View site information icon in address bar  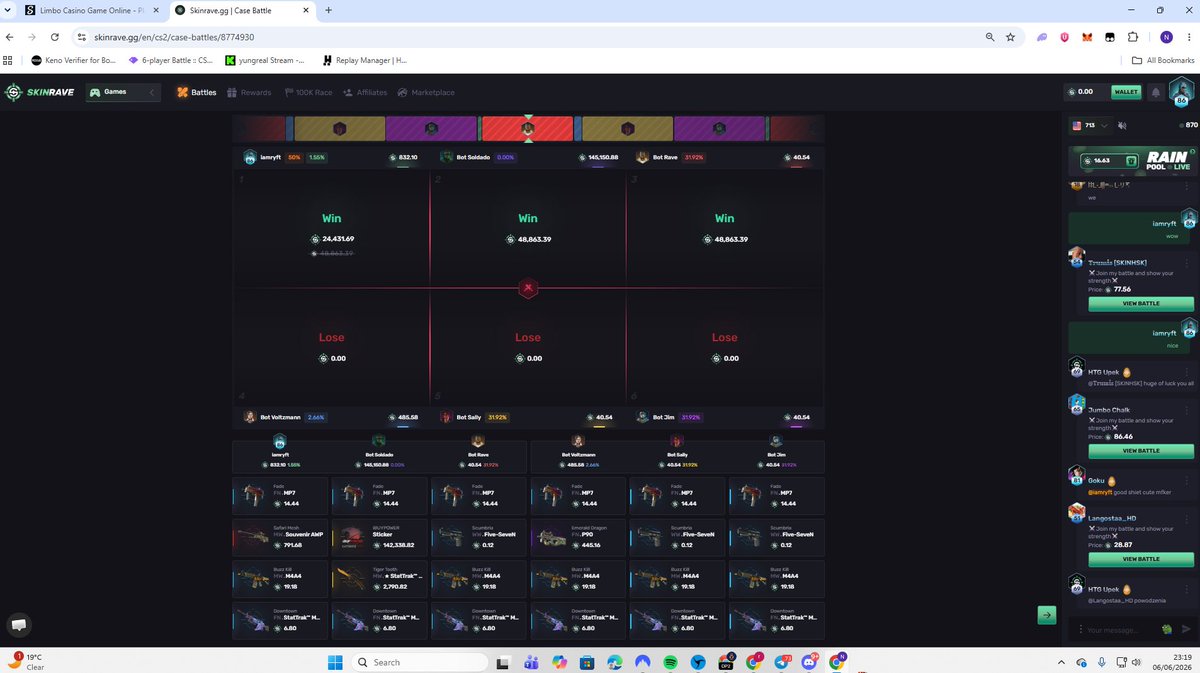(80, 37)
